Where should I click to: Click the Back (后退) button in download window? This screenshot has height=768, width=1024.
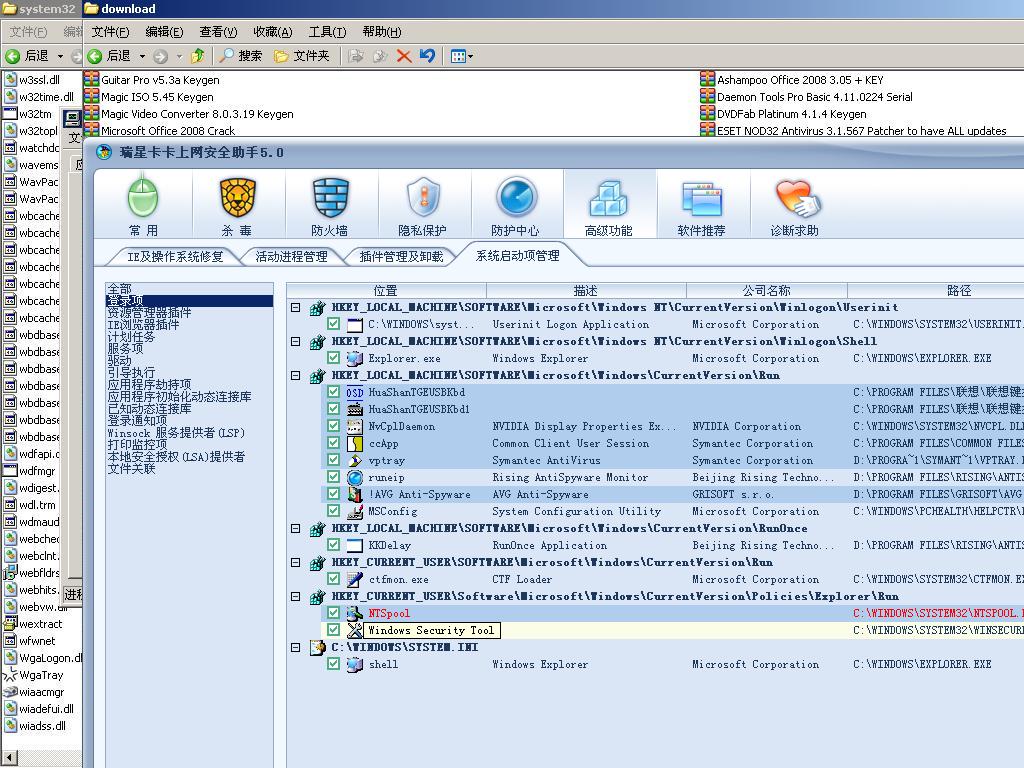point(109,56)
